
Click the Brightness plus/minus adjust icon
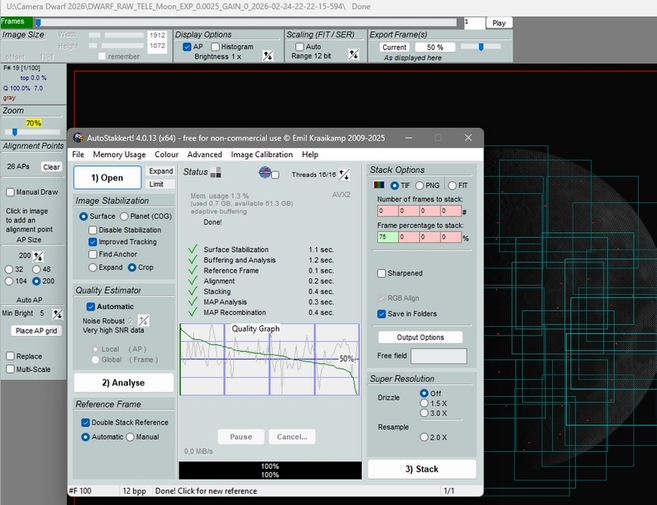coord(268,55)
